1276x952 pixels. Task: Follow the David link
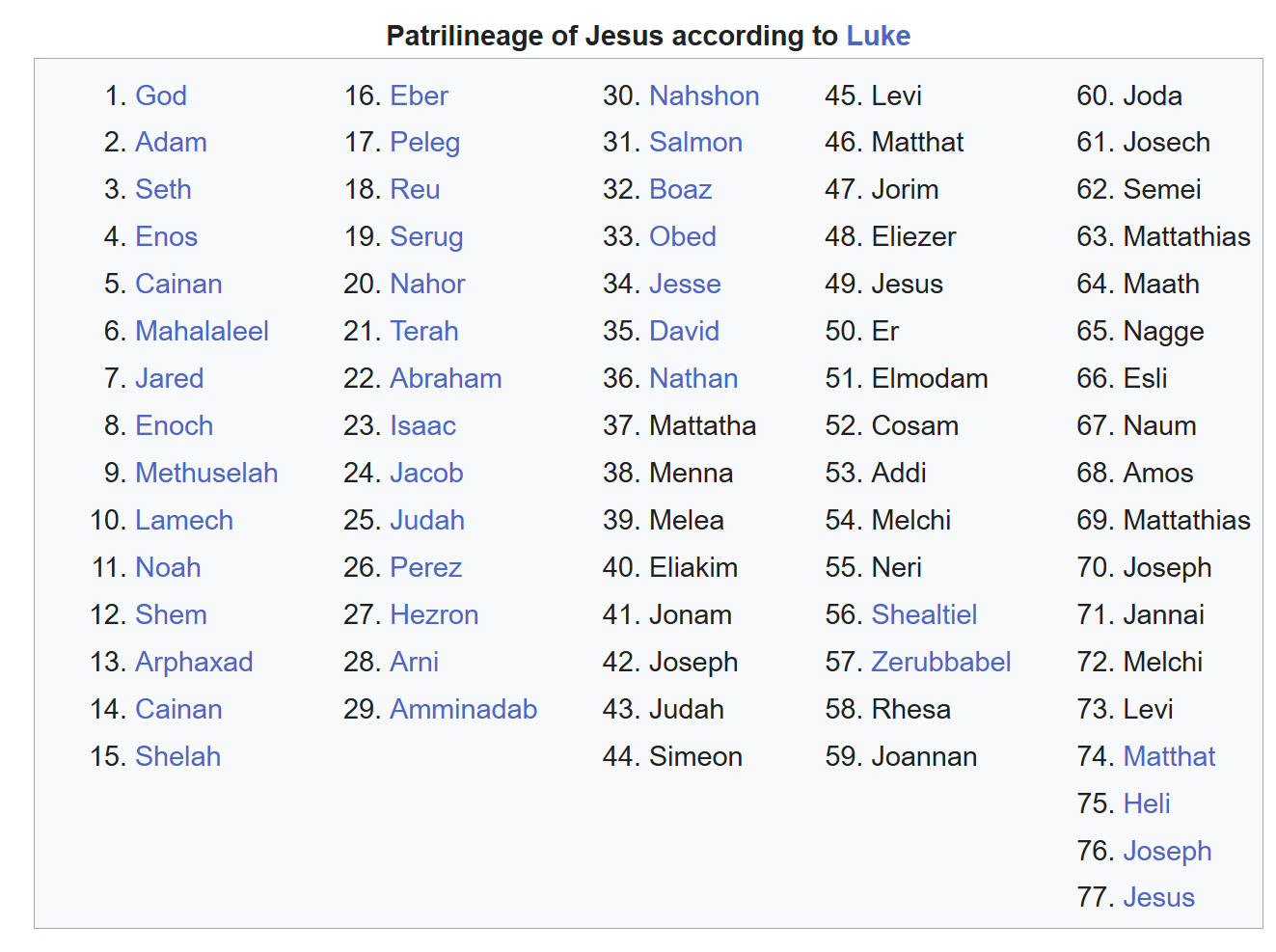684,331
